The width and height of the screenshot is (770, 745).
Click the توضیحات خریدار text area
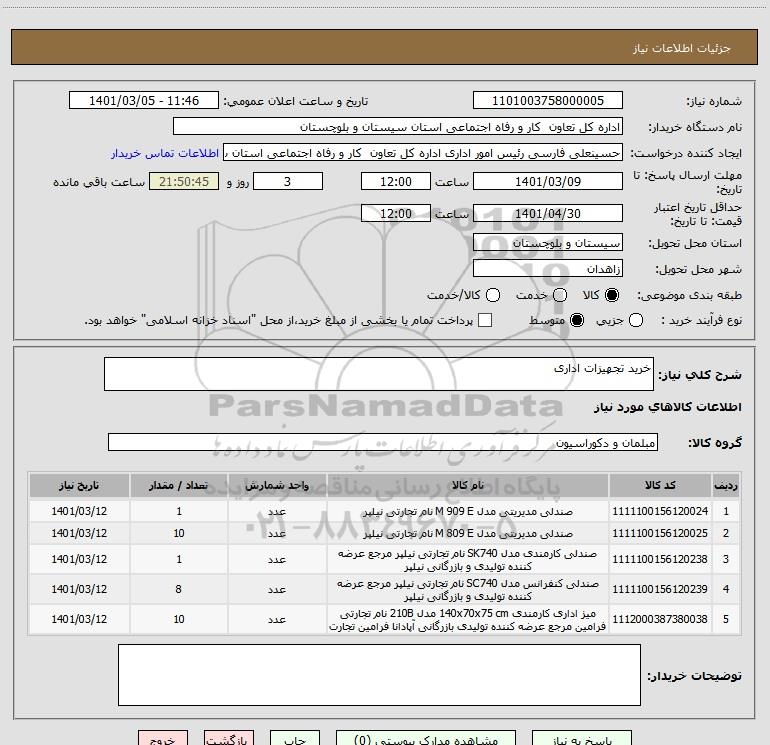pos(379,675)
